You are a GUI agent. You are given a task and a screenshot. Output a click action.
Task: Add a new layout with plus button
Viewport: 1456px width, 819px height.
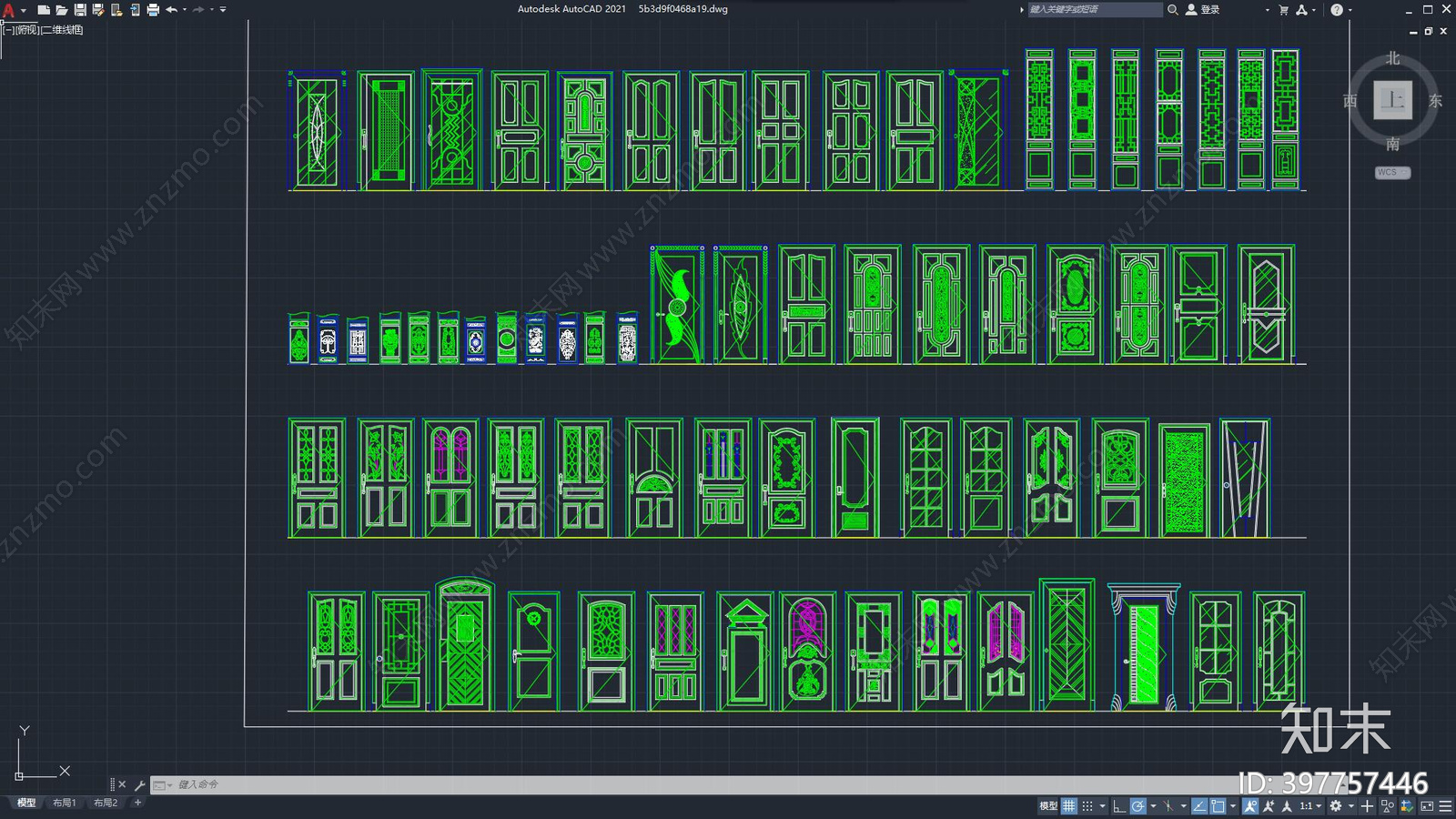pos(138,803)
